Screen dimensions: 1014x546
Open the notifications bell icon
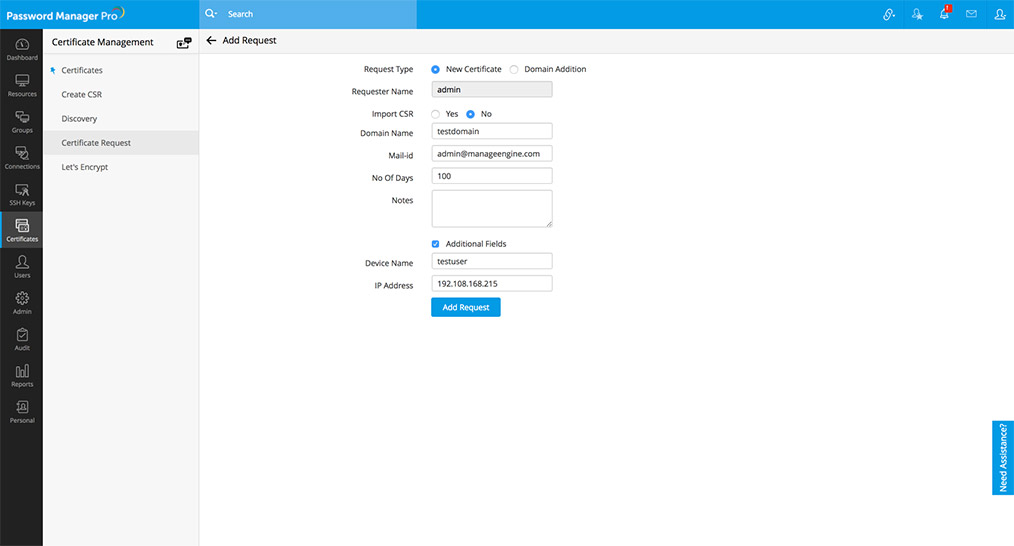coord(944,14)
